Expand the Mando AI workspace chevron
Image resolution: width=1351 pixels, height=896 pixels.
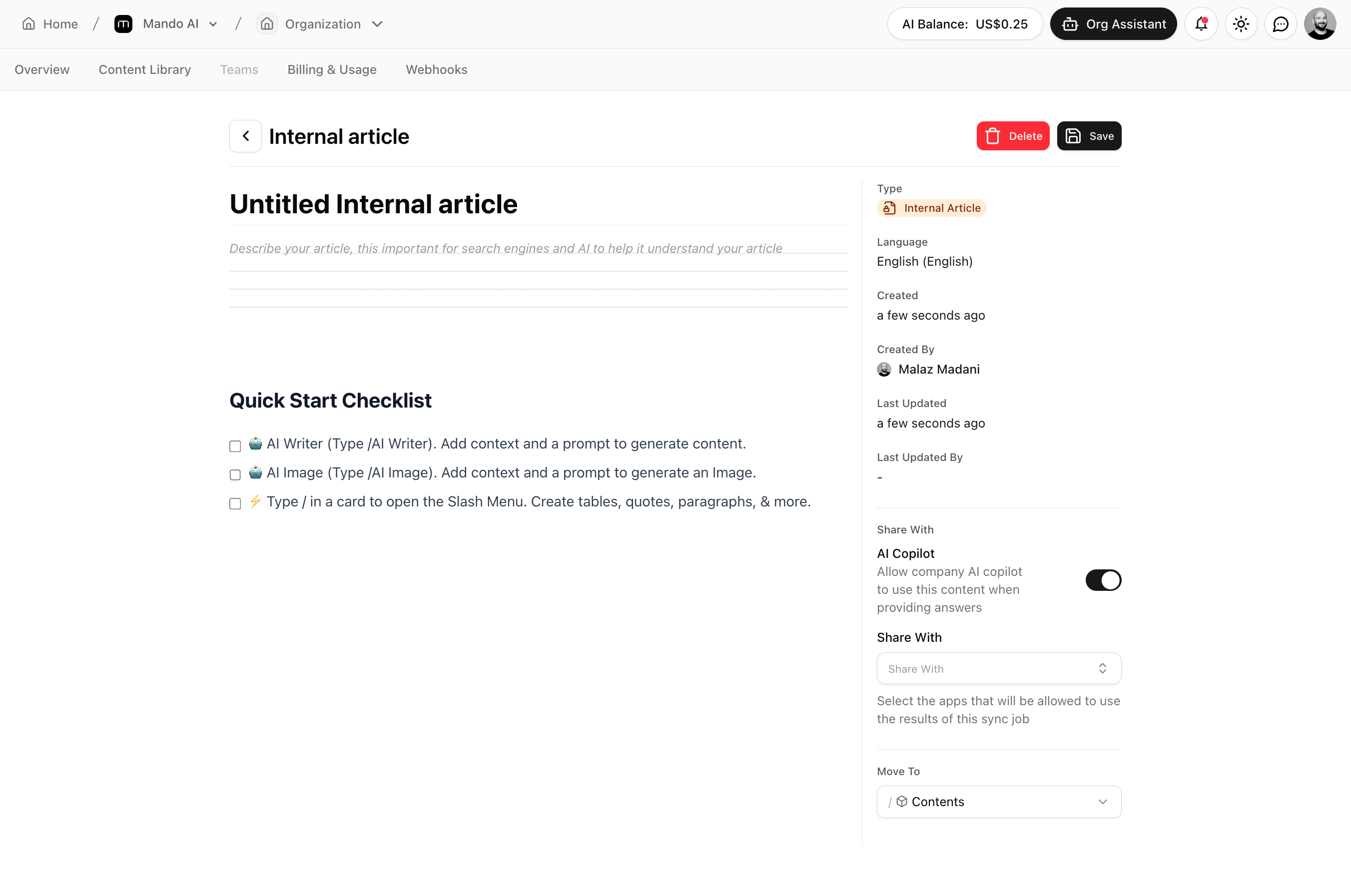(213, 24)
